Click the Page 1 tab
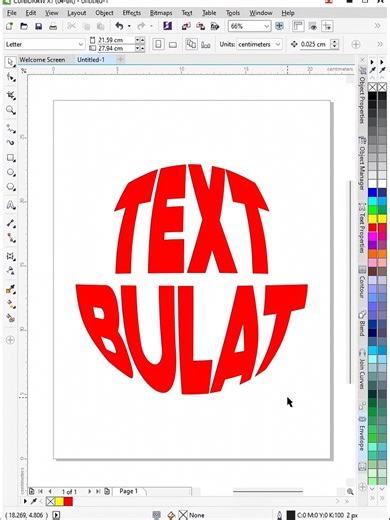Viewport: 390px width, 520px height. pos(128,491)
